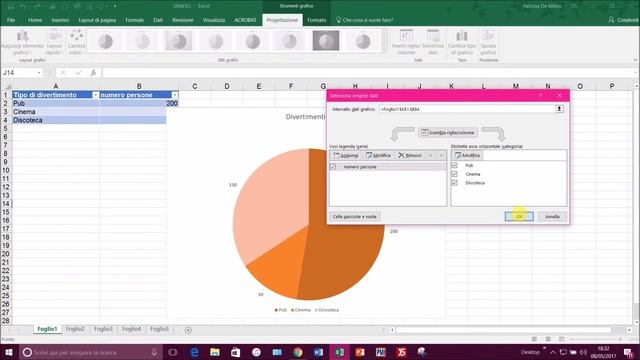Open Tipo di divertimento filter dropdown
The width and height of the screenshot is (640, 360).
click(96, 95)
